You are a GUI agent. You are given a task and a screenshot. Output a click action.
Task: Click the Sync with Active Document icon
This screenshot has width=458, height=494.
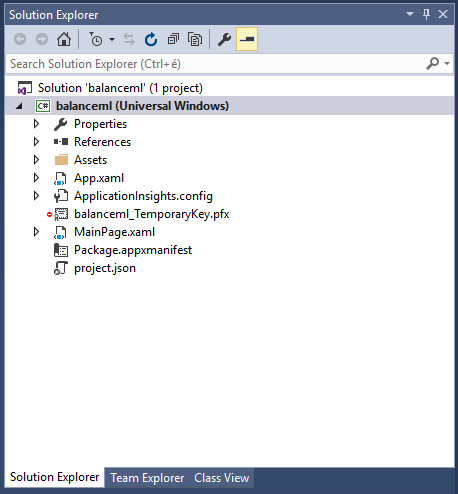(x=129, y=39)
